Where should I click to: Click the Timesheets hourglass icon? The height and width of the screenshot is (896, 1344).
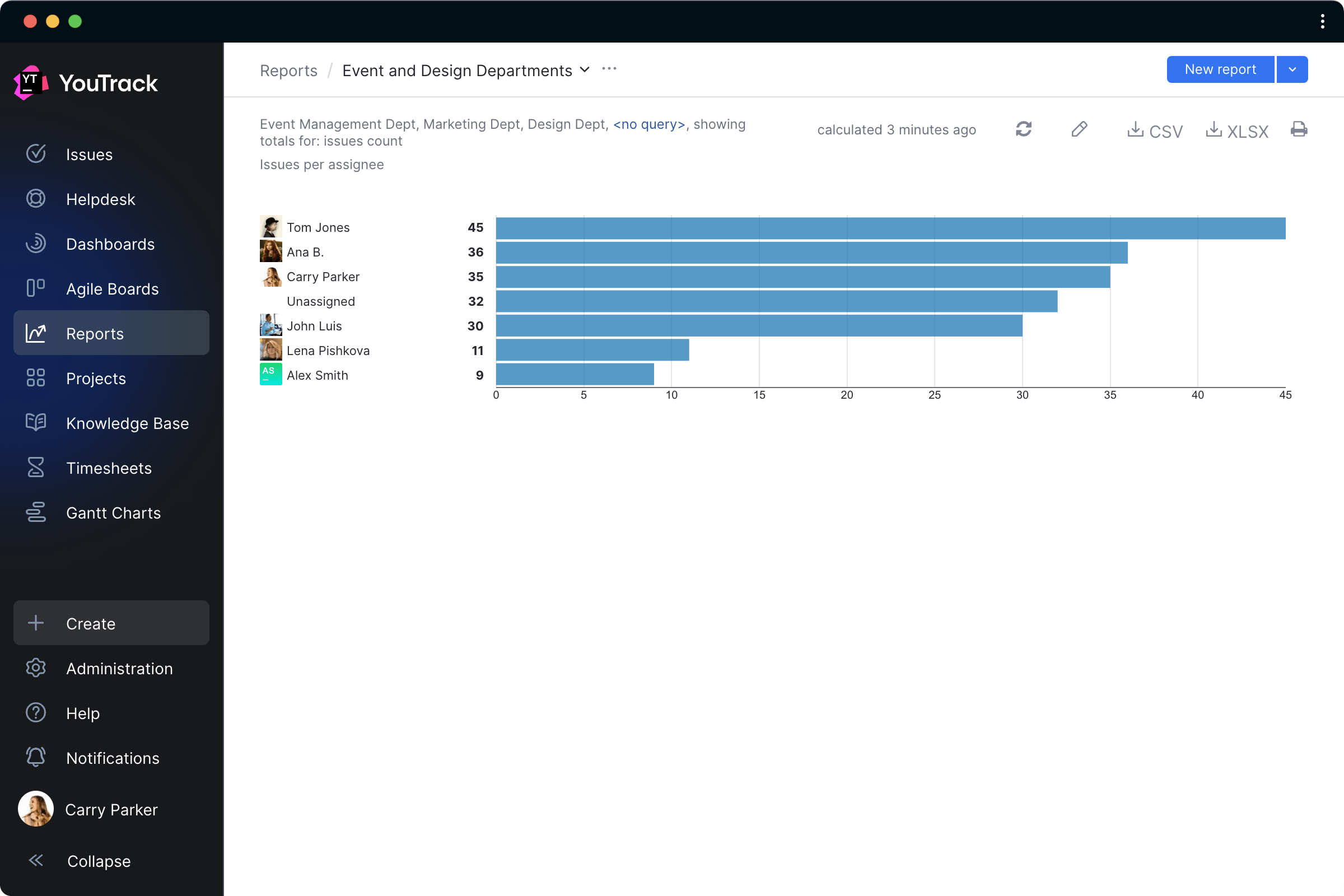pyautogui.click(x=36, y=468)
